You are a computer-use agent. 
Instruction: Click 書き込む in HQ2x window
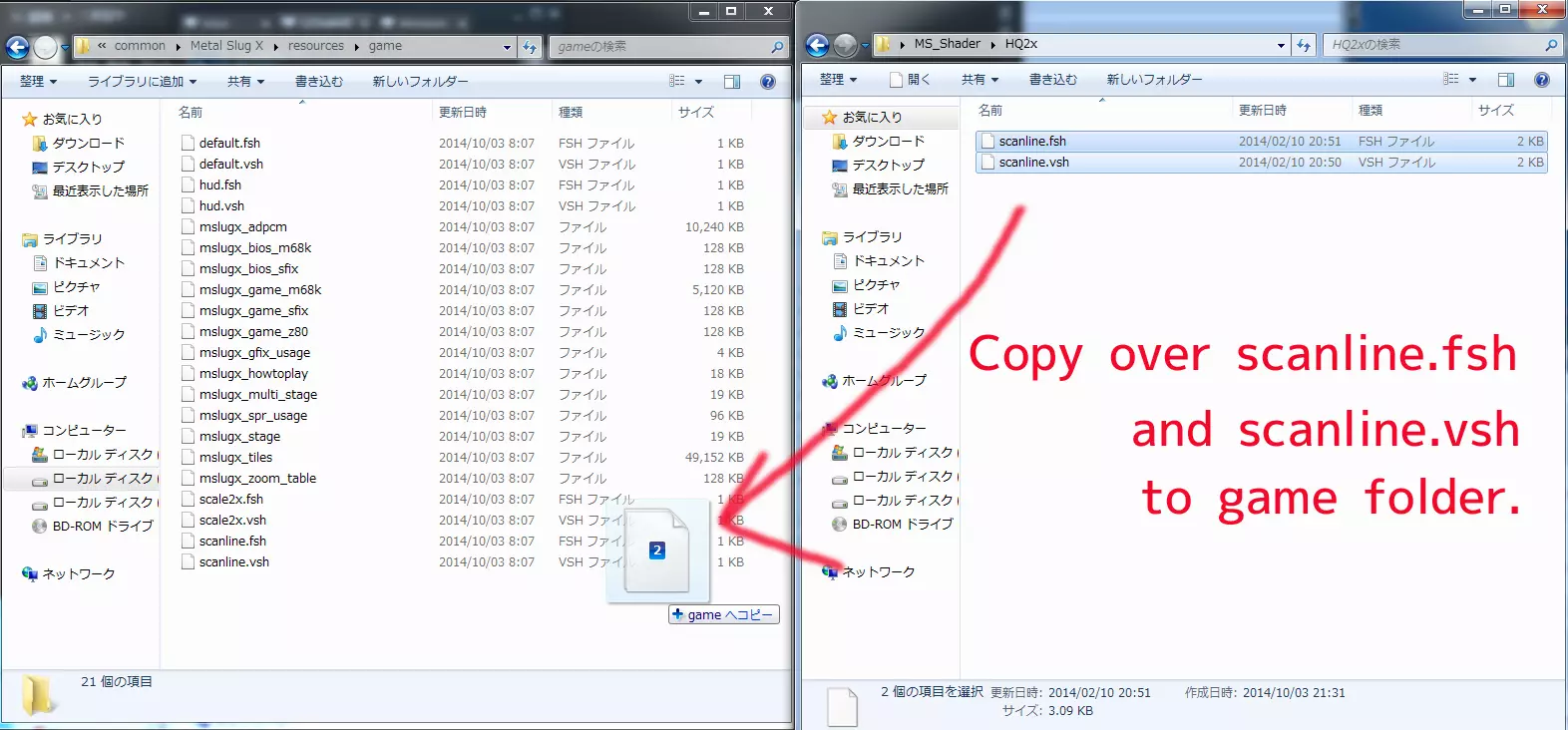(1053, 80)
